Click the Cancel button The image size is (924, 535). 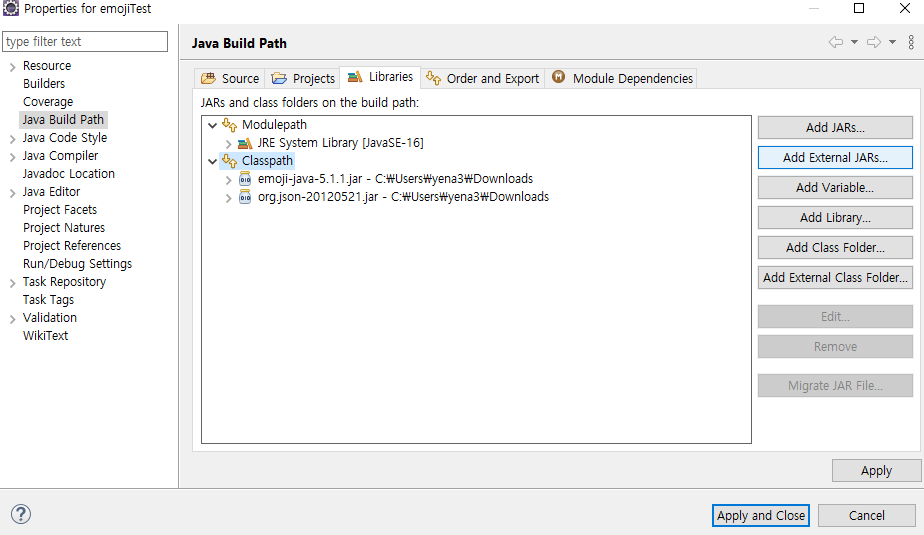[866, 516]
